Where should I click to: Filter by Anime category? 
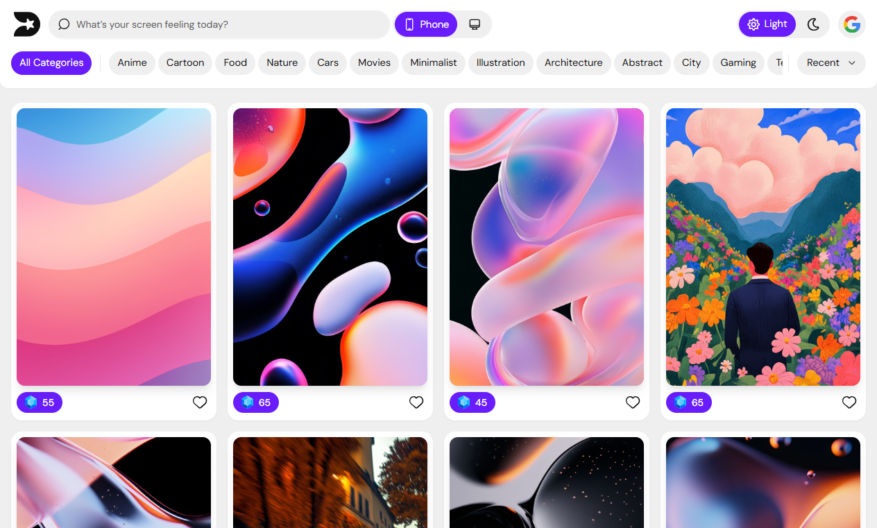tap(132, 63)
